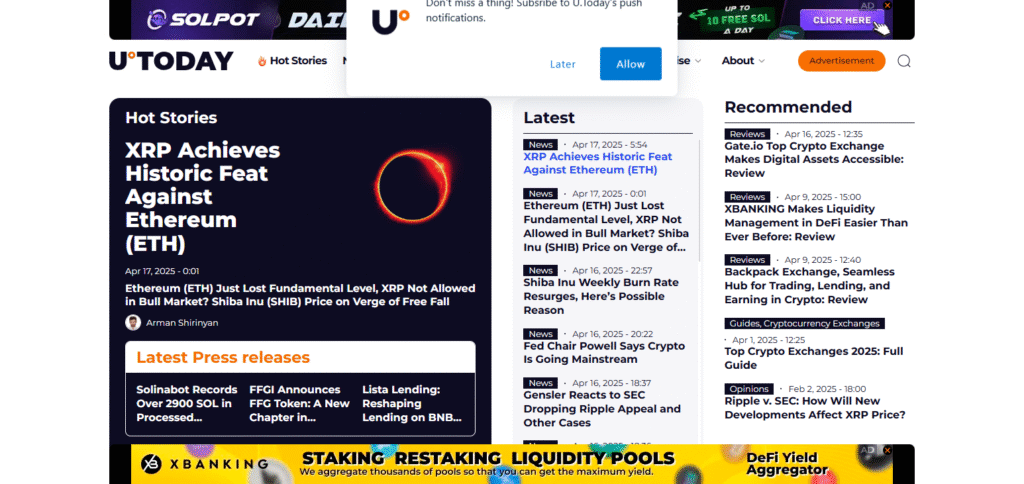Read Lista Lending Reshaping Lending release
This screenshot has height=484, width=1024.
[412, 404]
